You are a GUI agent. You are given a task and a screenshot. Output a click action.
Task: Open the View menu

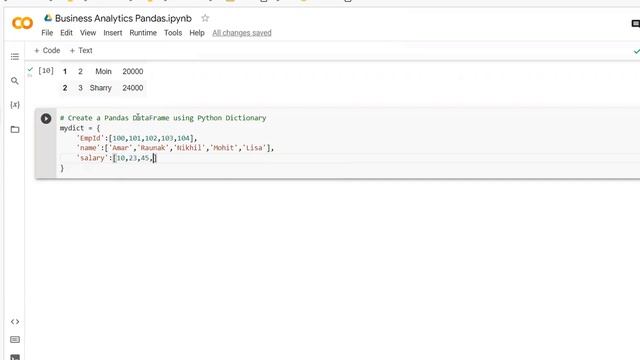(x=88, y=33)
